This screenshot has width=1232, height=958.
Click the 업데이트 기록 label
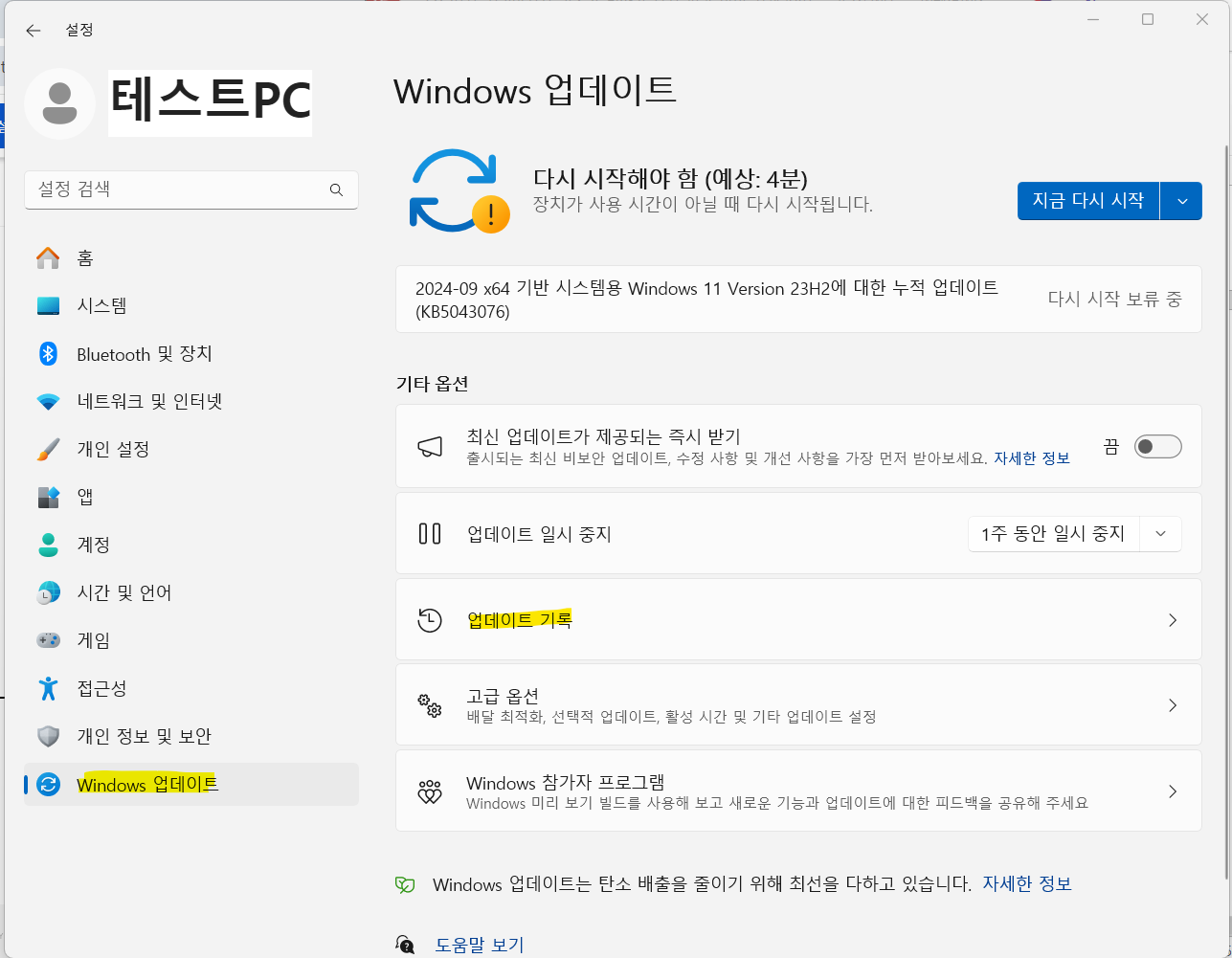520,620
